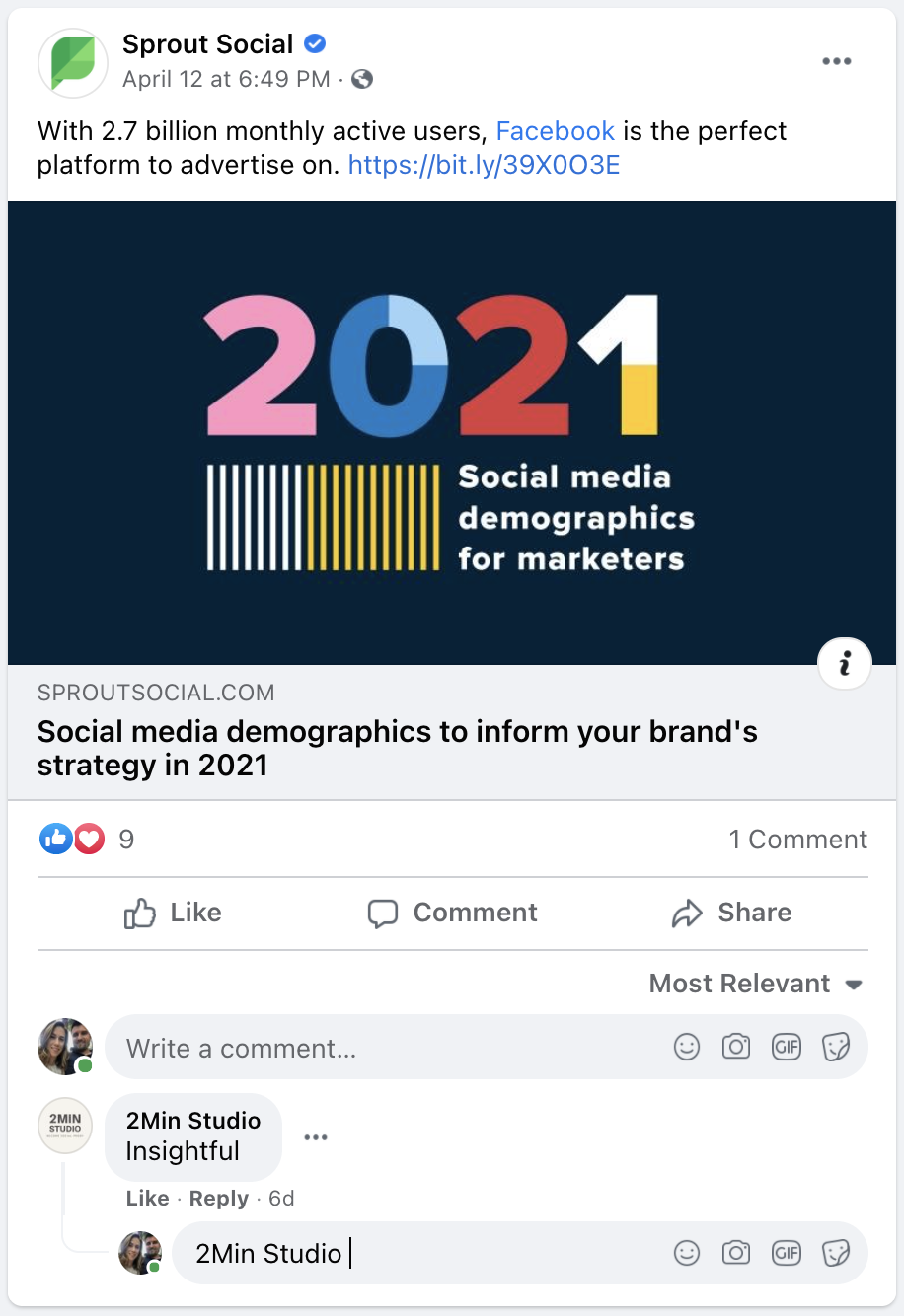The width and height of the screenshot is (904, 1316).
Task: Attach a photo using the camera icon
Action: 736,1047
